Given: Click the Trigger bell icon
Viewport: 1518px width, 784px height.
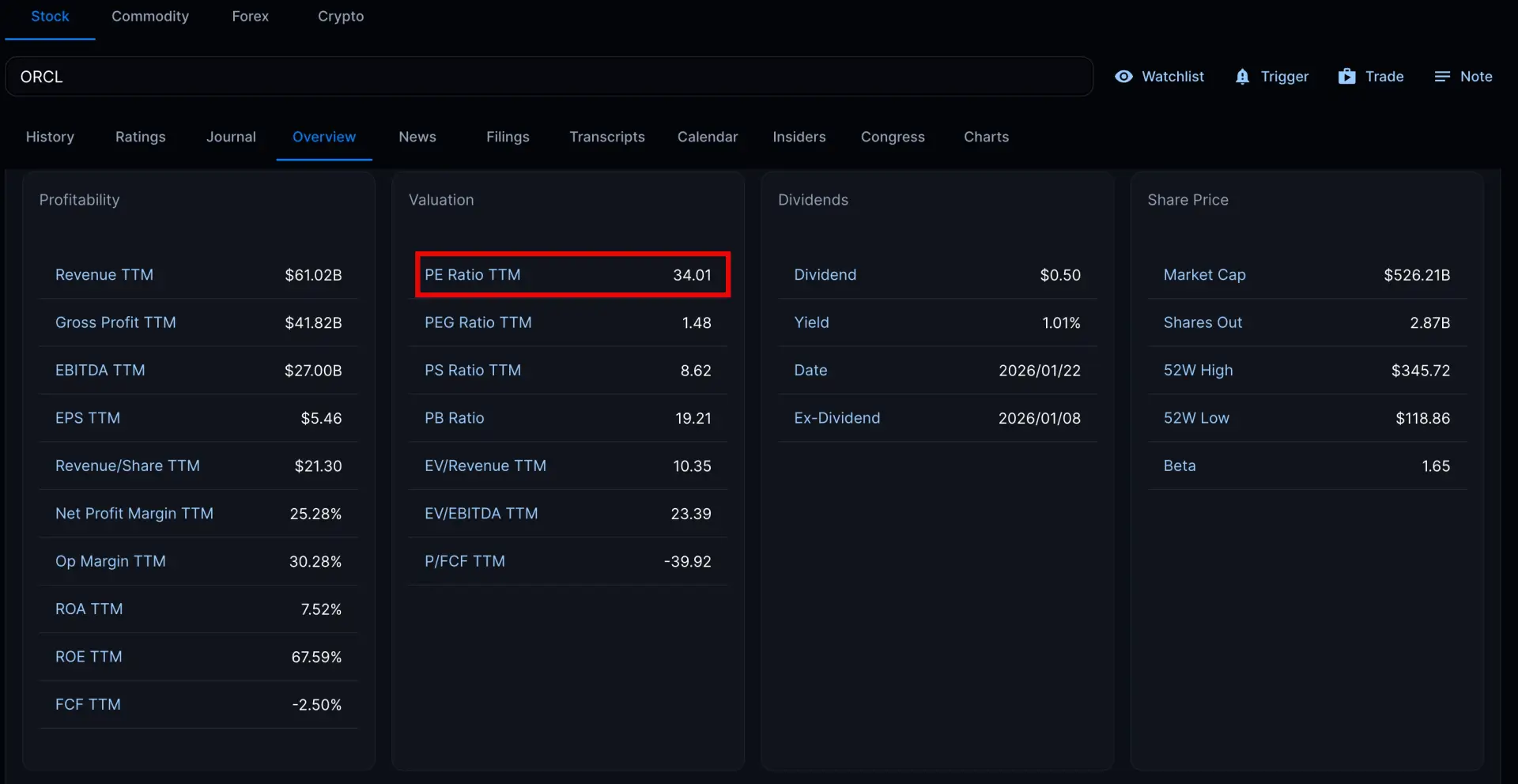Looking at the screenshot, I should (1242, 77).
